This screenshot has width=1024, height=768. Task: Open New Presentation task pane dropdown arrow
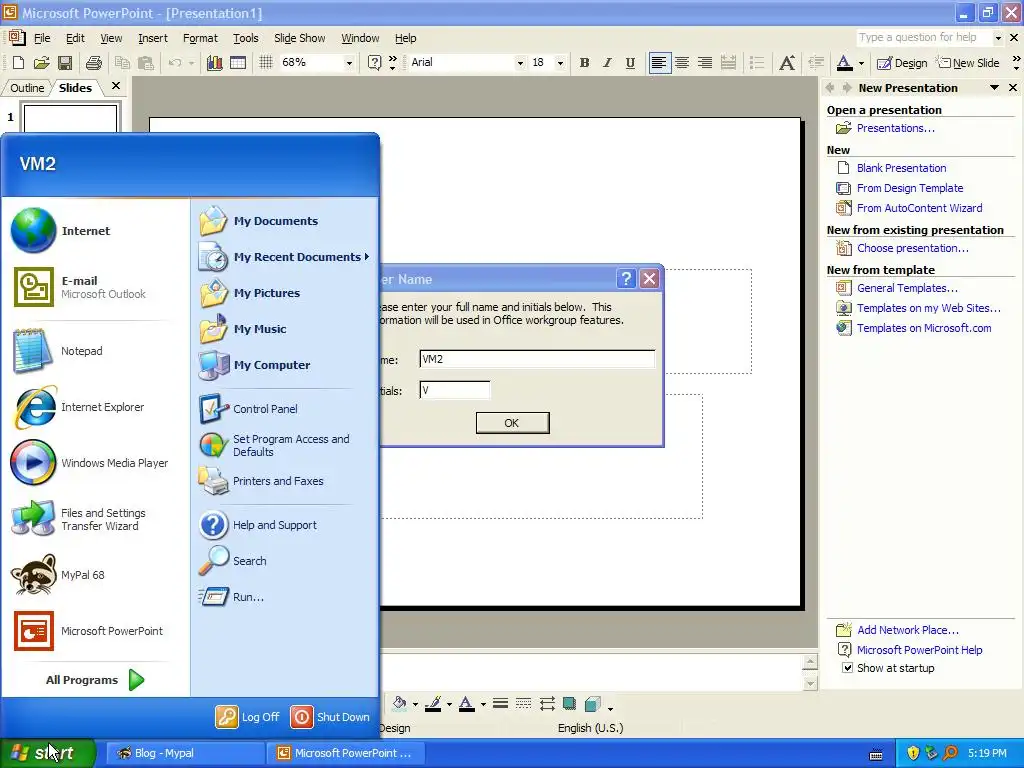(x=994, y=88)
